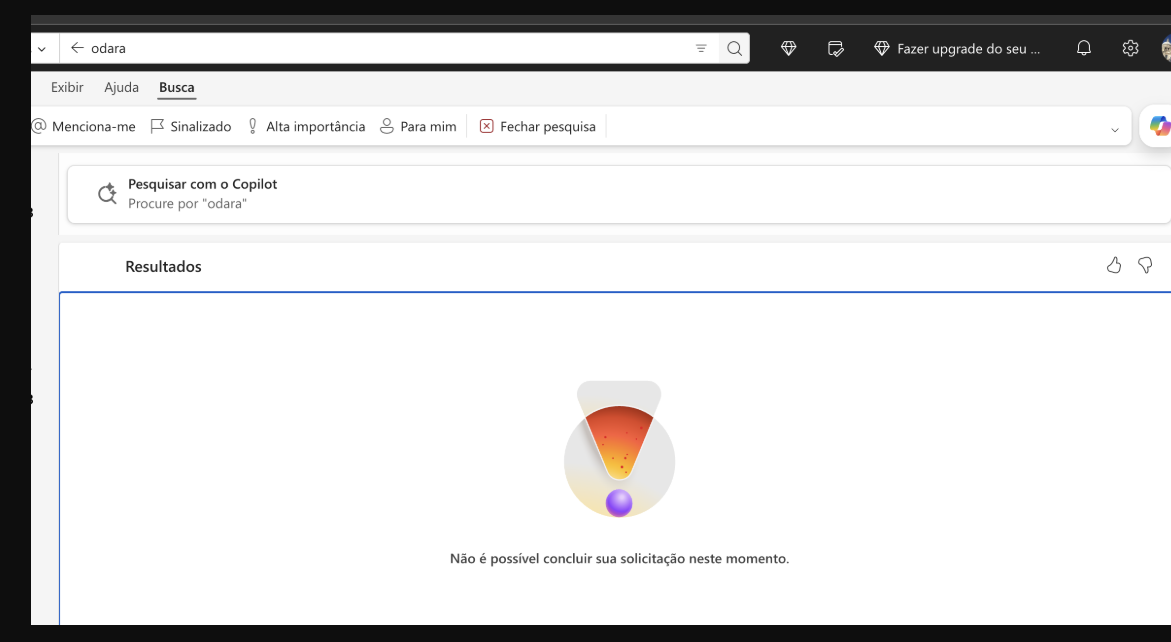Open the diamond premium icon
The image size is (1171, 642).
[789, 49]
